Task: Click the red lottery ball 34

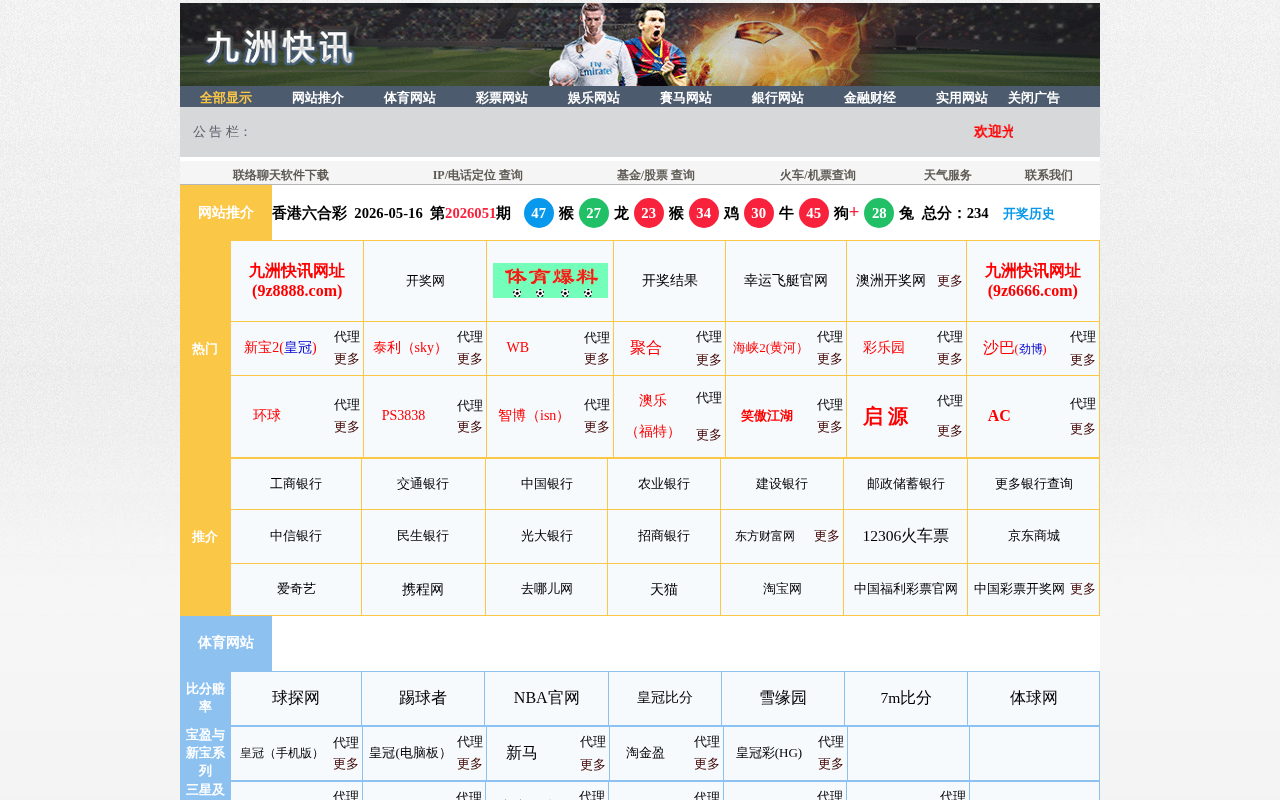Action: pos(704,213)
